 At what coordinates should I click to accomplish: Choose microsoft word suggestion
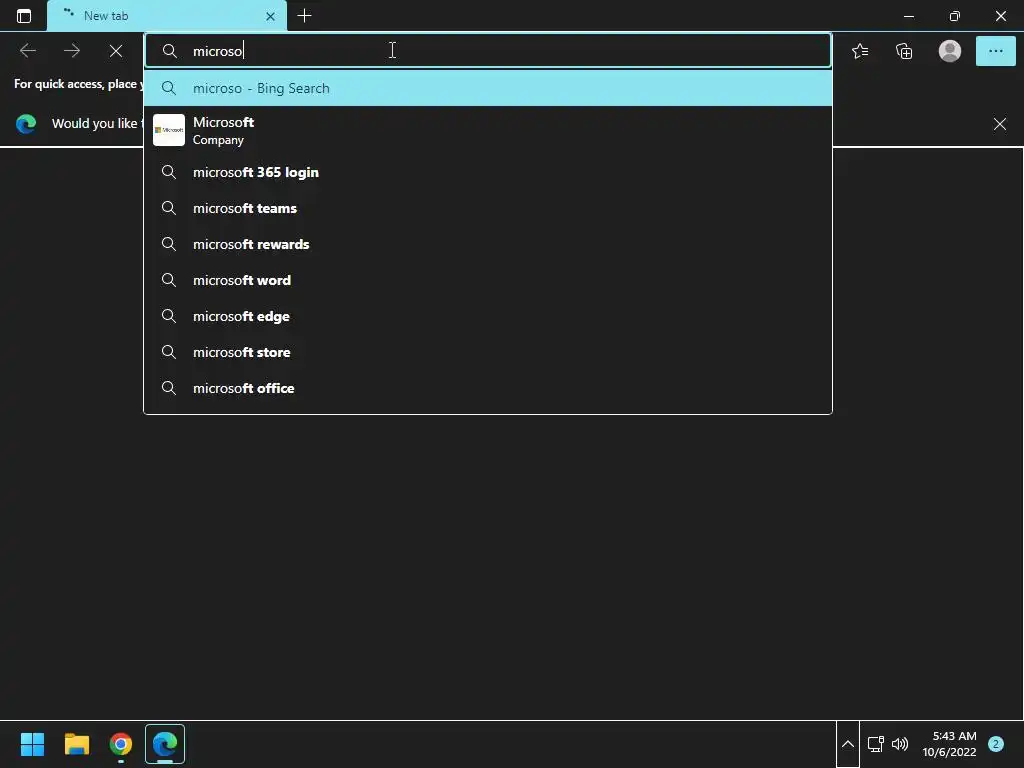[x=488, y=280]
